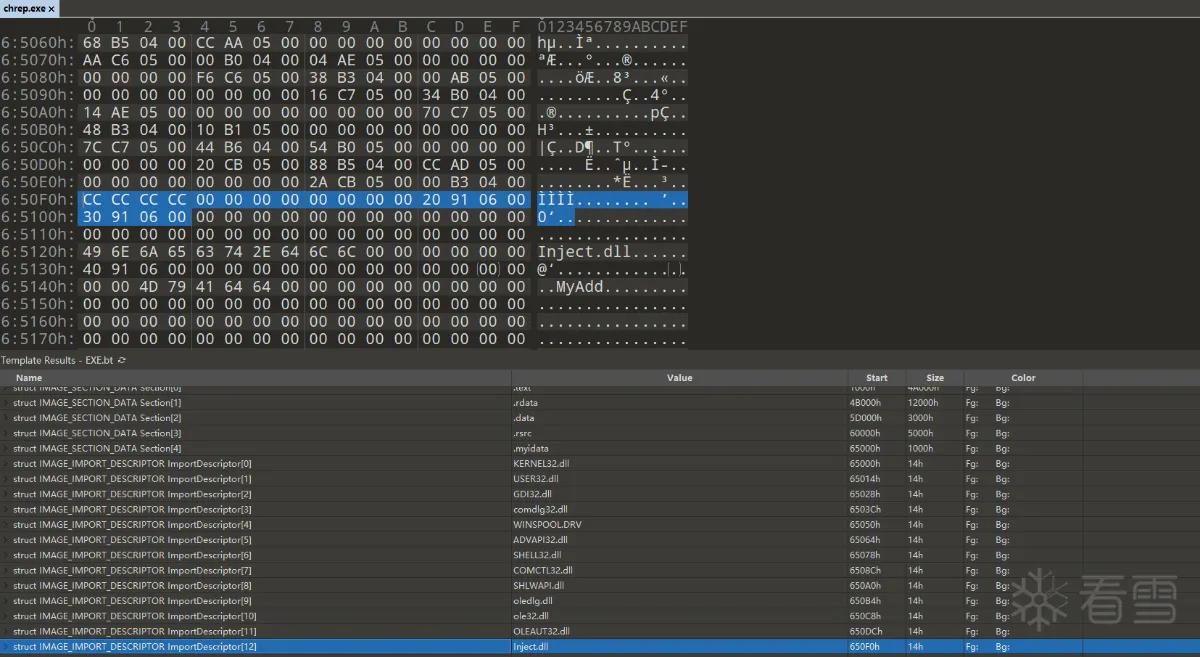The image size is (1200, 657).
Task: Click the MyAdd text in ASCII pane
Action: pyautogui.click(x=580, y=287)
